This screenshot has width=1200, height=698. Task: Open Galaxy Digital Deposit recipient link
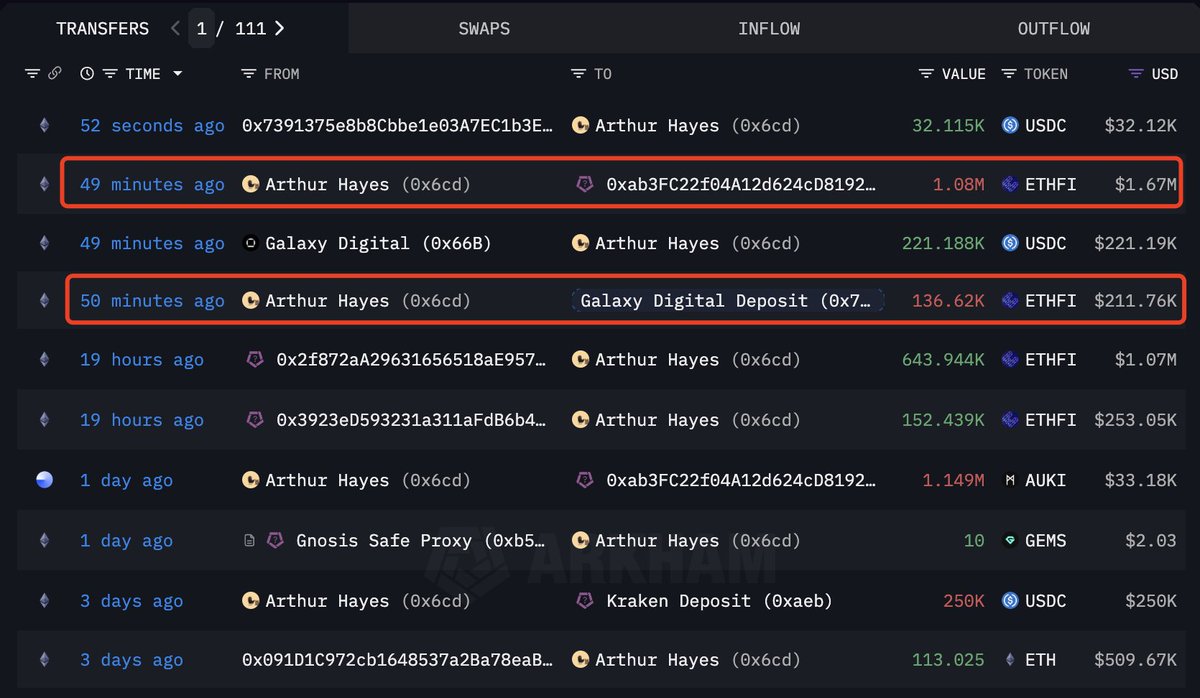(x=730, y=301)
